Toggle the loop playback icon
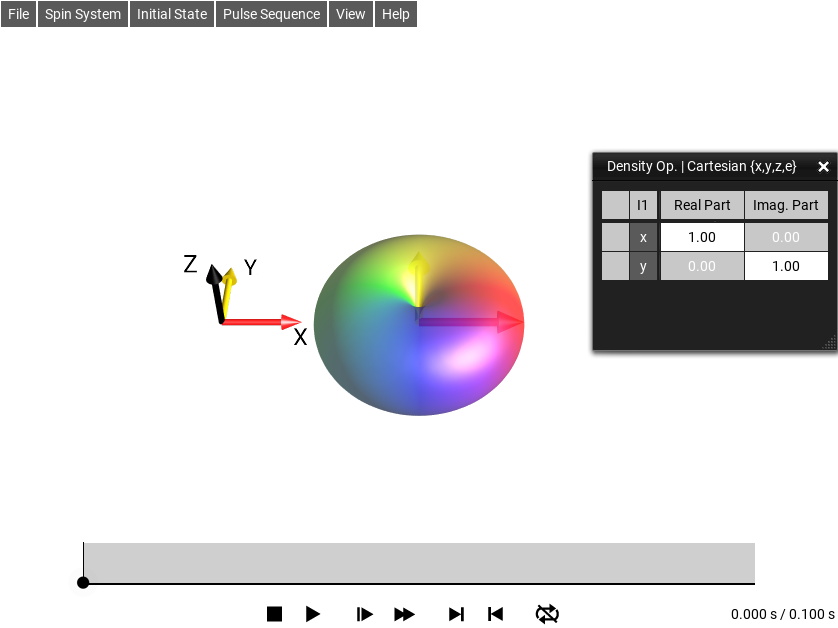Screen dimensions: 838x628 547,614
